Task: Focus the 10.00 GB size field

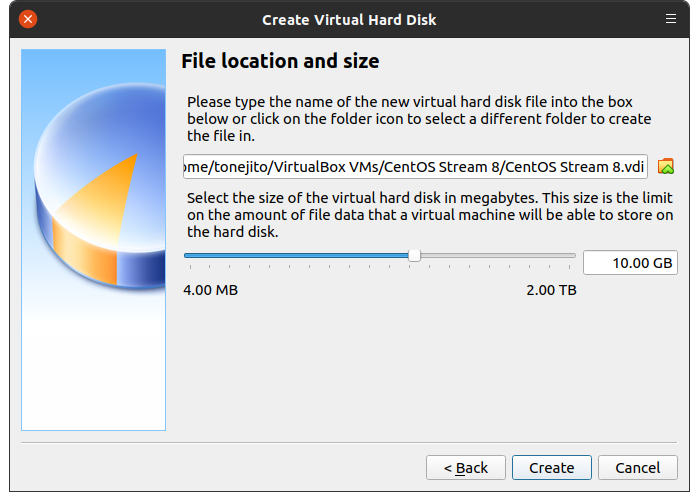Action: pyautogui.click(x=629, y=262)
